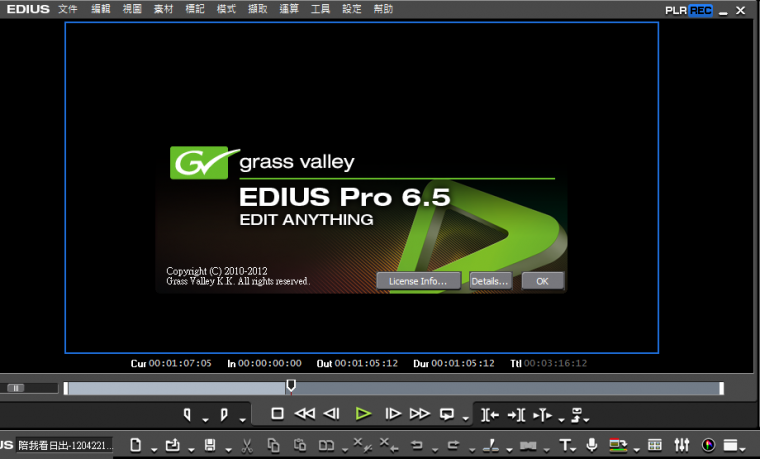Expand the Undo history dropdown arrow
Screen dimensions: 760x459
click(435, 450)
